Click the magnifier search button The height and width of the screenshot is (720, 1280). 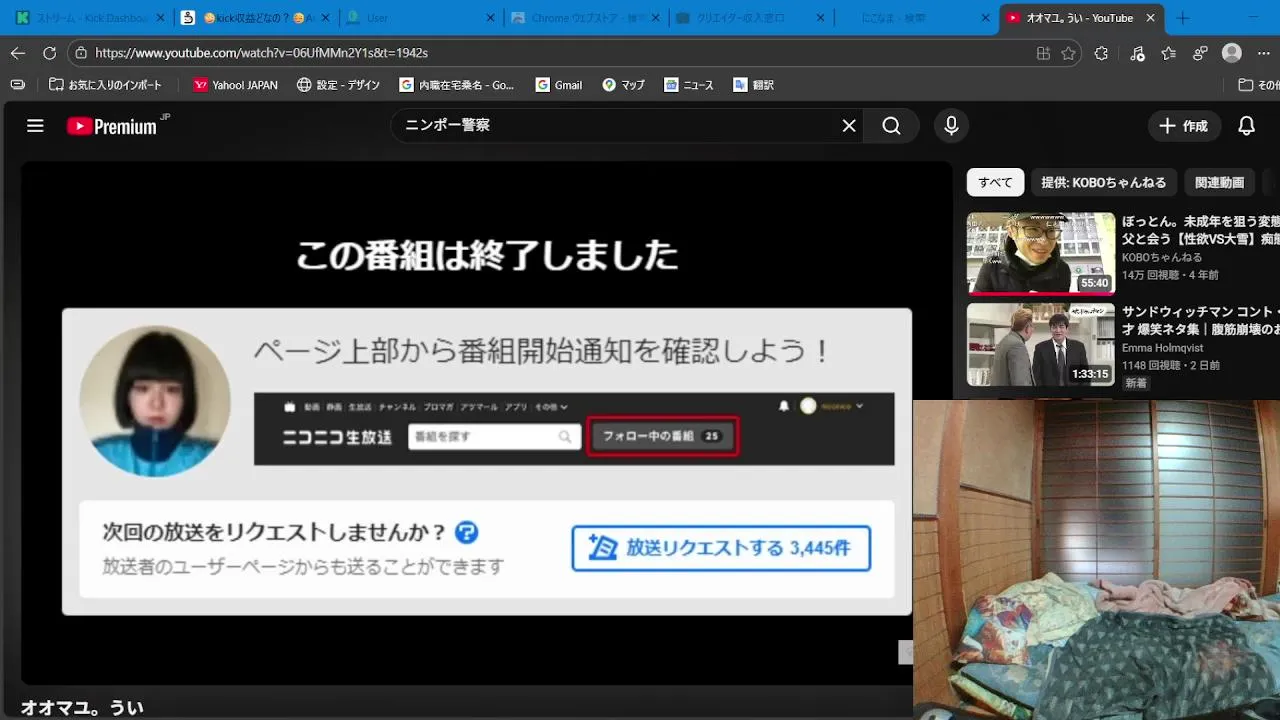891,126
